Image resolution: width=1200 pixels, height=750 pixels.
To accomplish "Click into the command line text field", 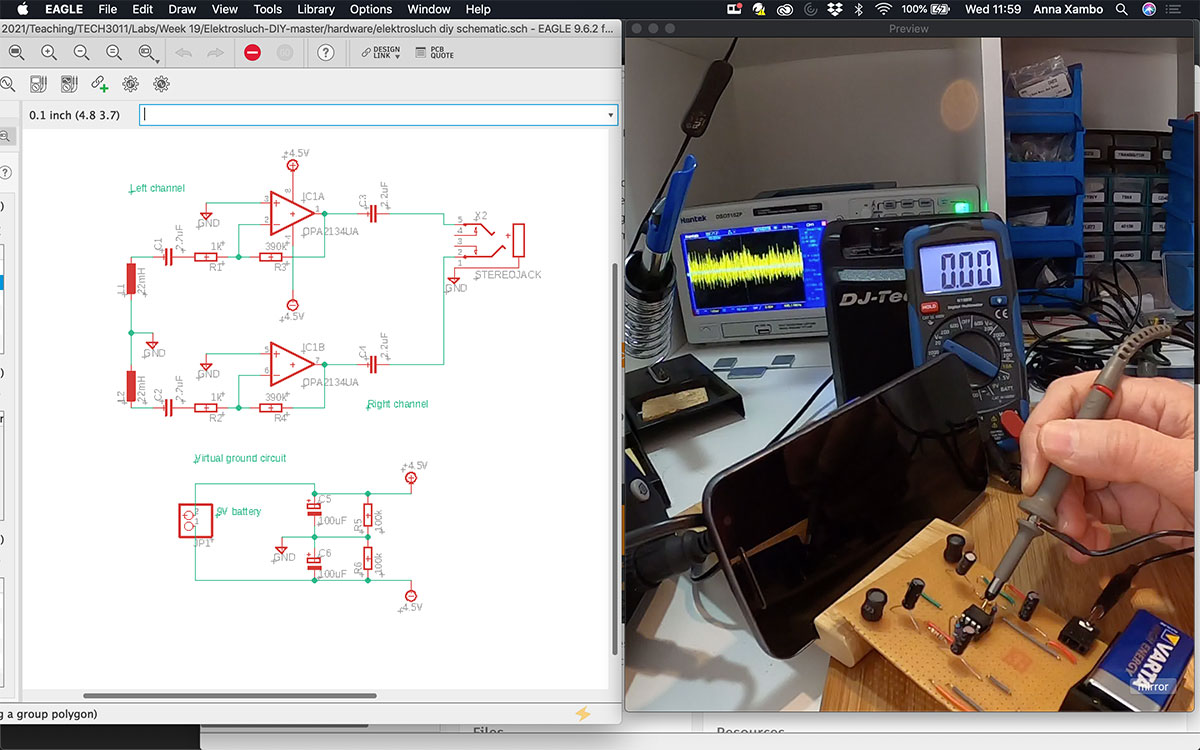I will coord(370,115).
